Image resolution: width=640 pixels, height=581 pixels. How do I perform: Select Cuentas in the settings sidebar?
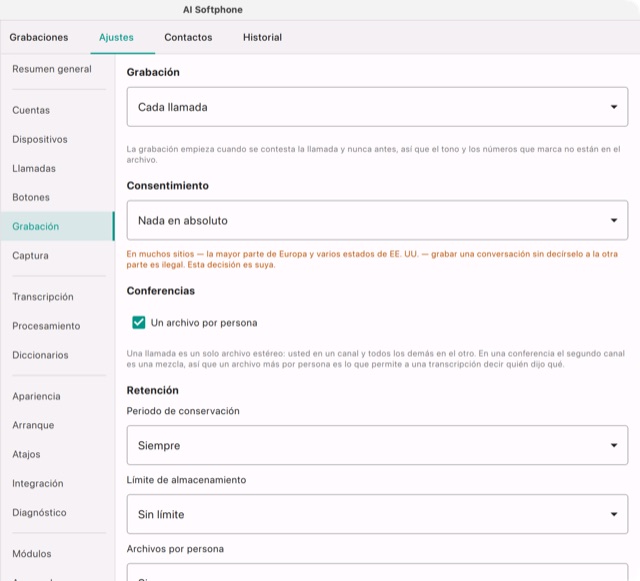click(31, 110)
